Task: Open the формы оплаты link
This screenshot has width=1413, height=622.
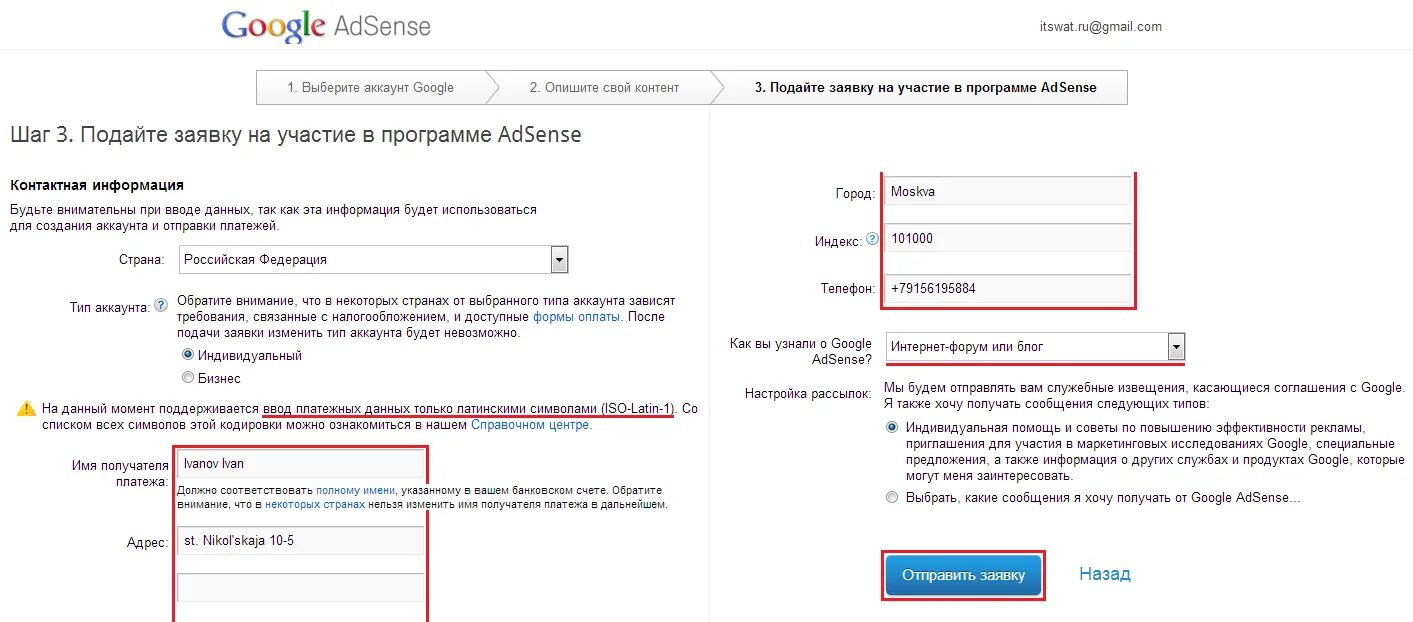Action: (577, 317)
